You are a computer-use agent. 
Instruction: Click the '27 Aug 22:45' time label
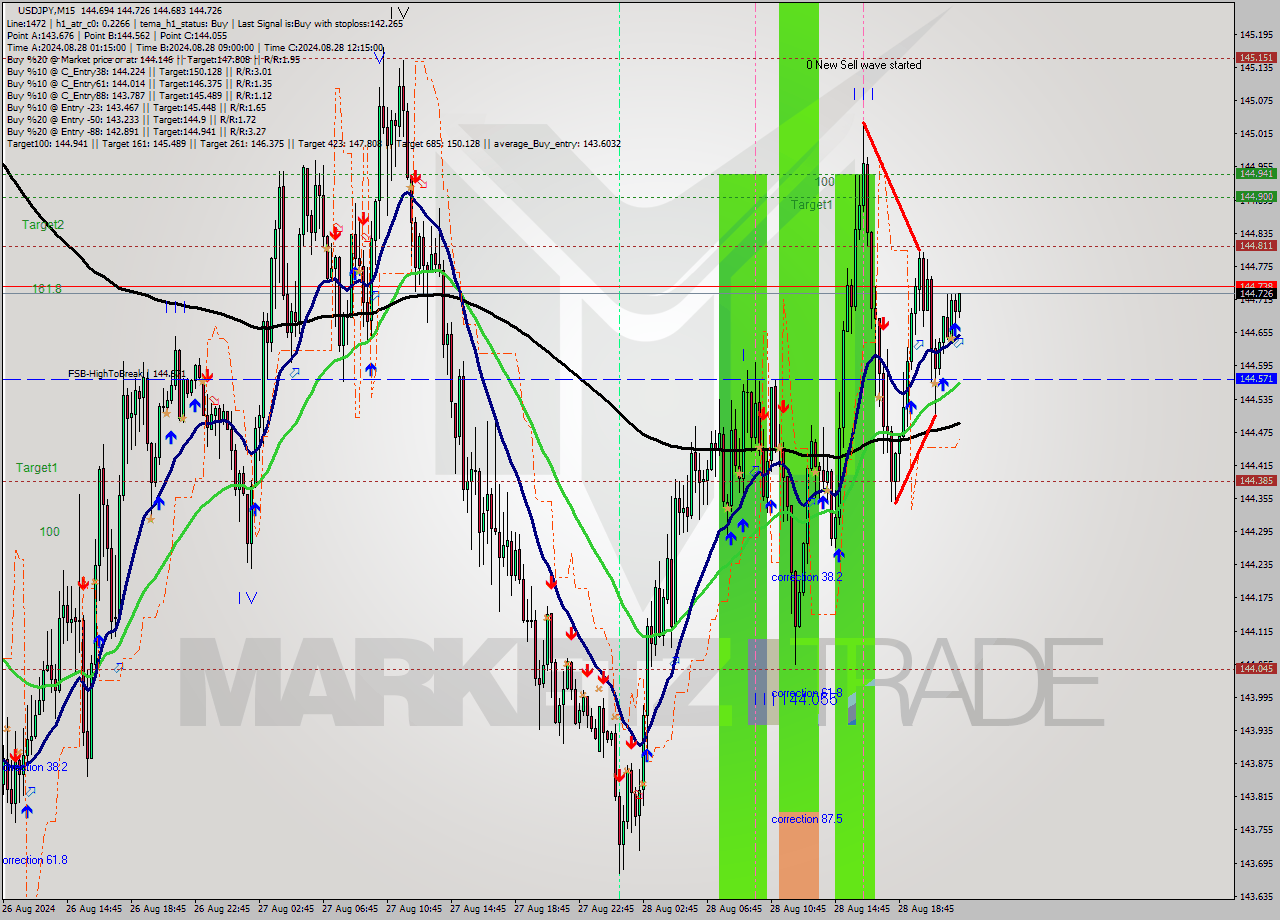point(606,909)
